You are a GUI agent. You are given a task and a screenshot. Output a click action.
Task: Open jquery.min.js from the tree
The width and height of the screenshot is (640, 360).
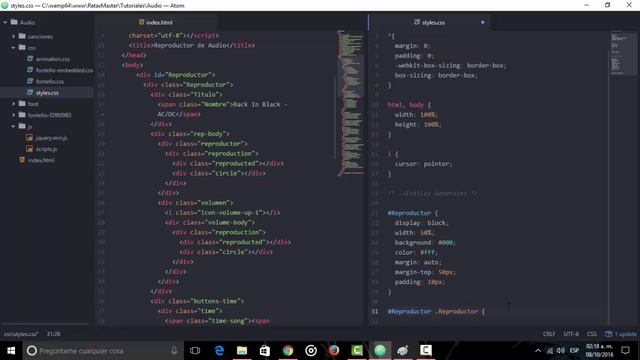(51, 138)
